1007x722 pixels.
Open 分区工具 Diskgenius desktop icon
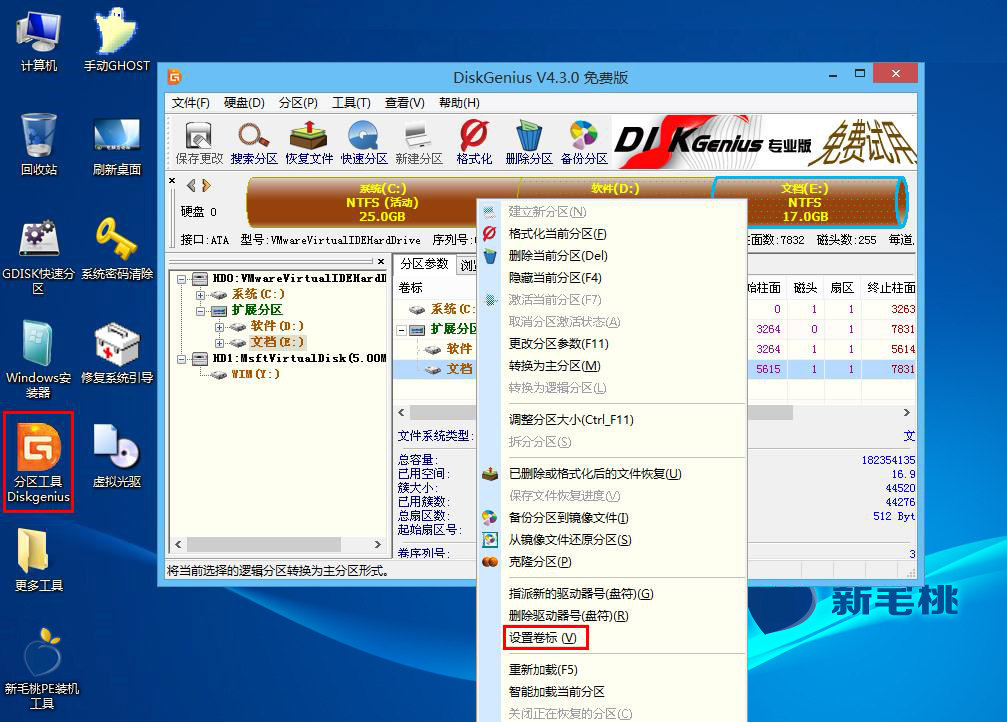pos(39,462)
